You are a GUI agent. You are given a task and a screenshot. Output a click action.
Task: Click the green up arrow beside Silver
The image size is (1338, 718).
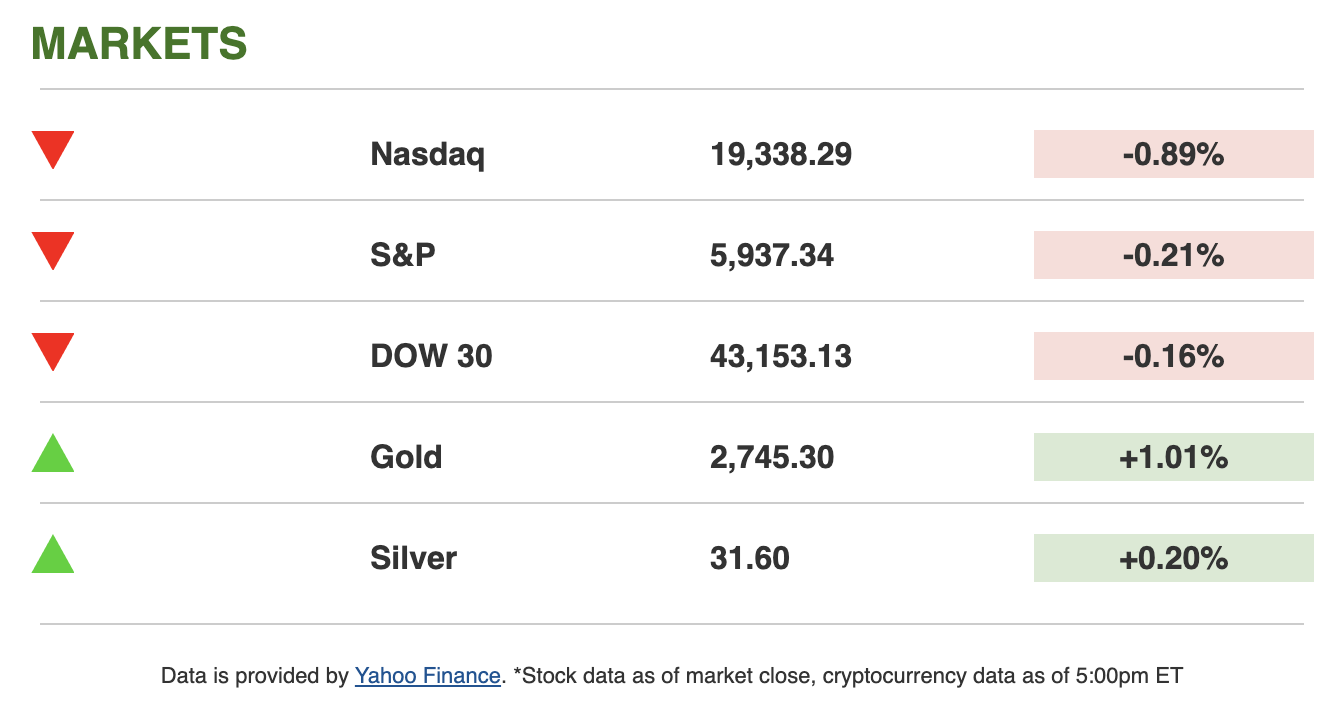53,557
